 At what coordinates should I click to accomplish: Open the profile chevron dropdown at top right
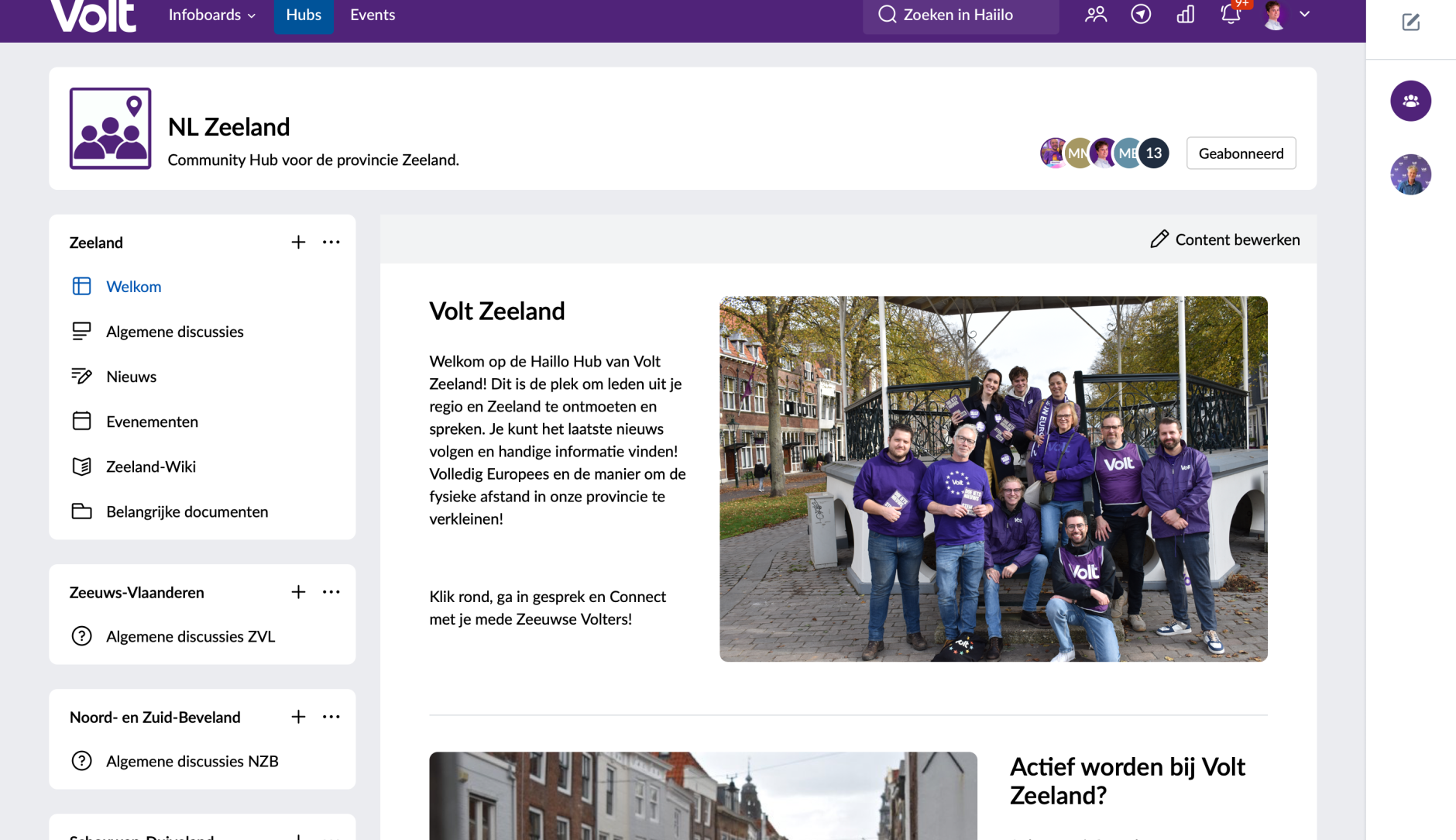point(1306,14)
